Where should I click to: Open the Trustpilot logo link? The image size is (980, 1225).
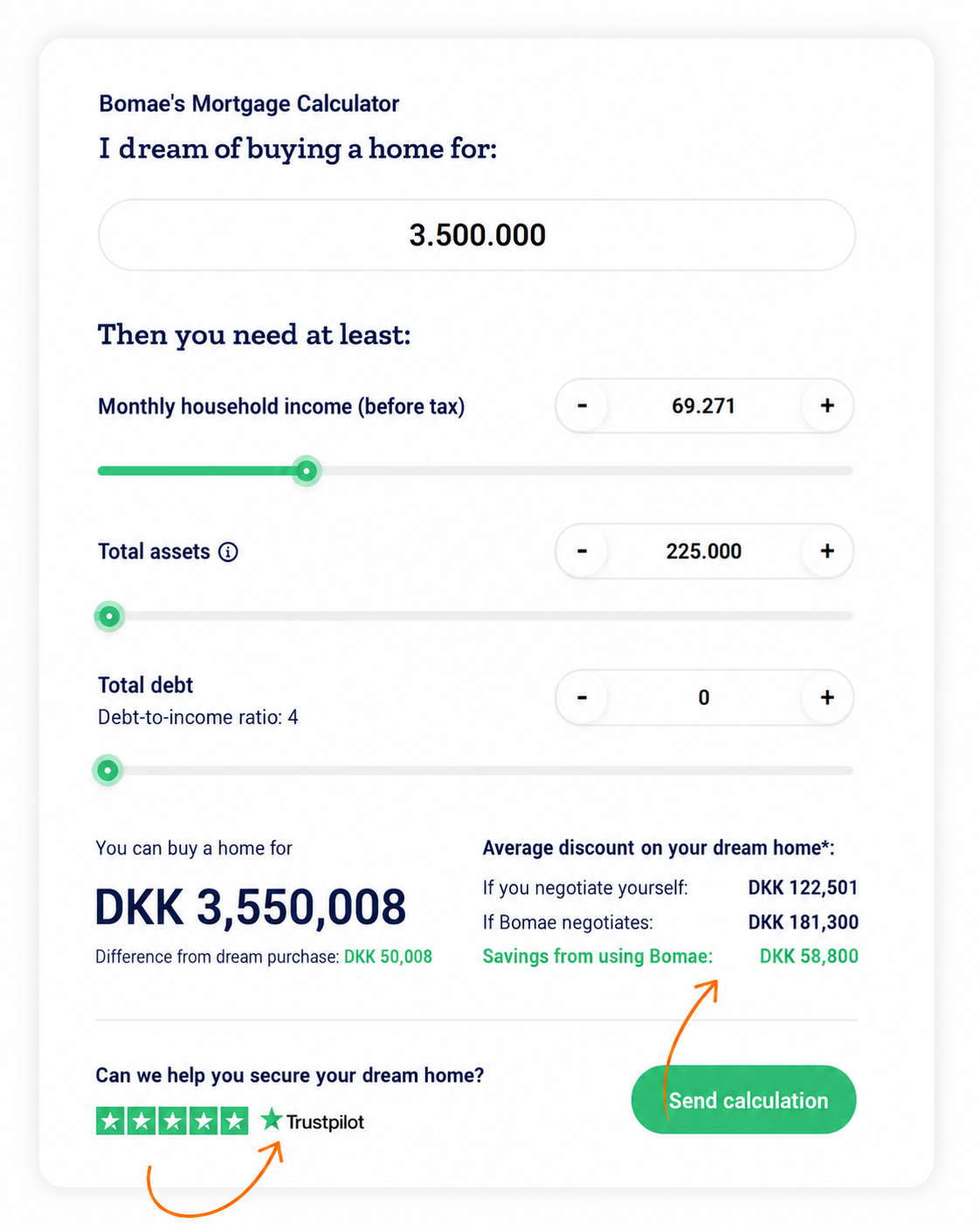313,1121
